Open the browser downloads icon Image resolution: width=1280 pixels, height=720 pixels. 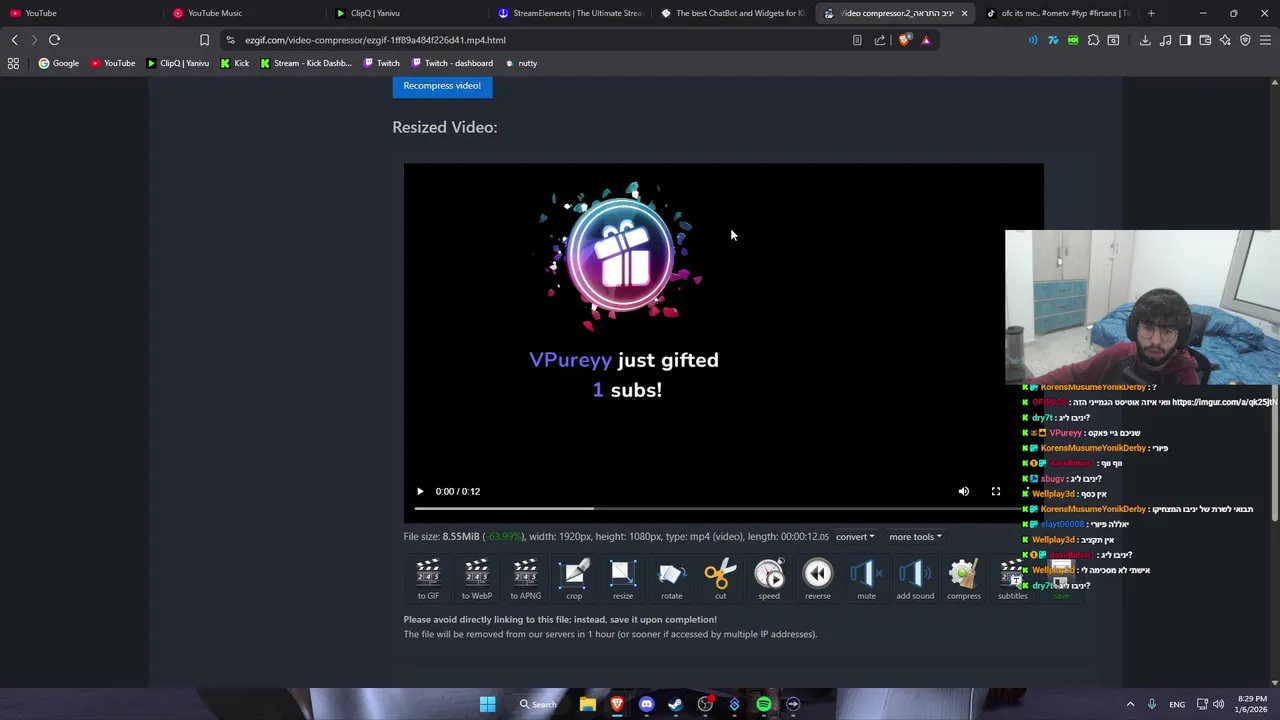click(x=1145, y=40)
